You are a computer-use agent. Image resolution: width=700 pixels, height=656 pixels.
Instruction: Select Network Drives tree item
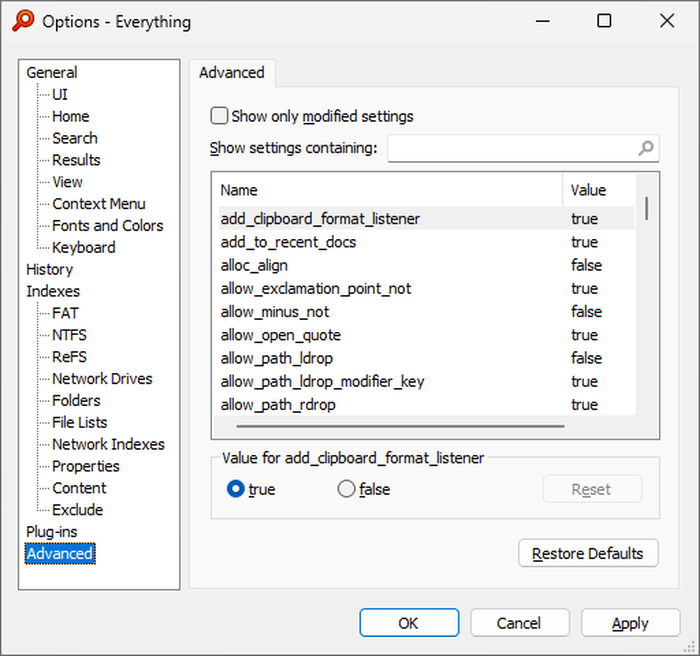pos(102,379)
